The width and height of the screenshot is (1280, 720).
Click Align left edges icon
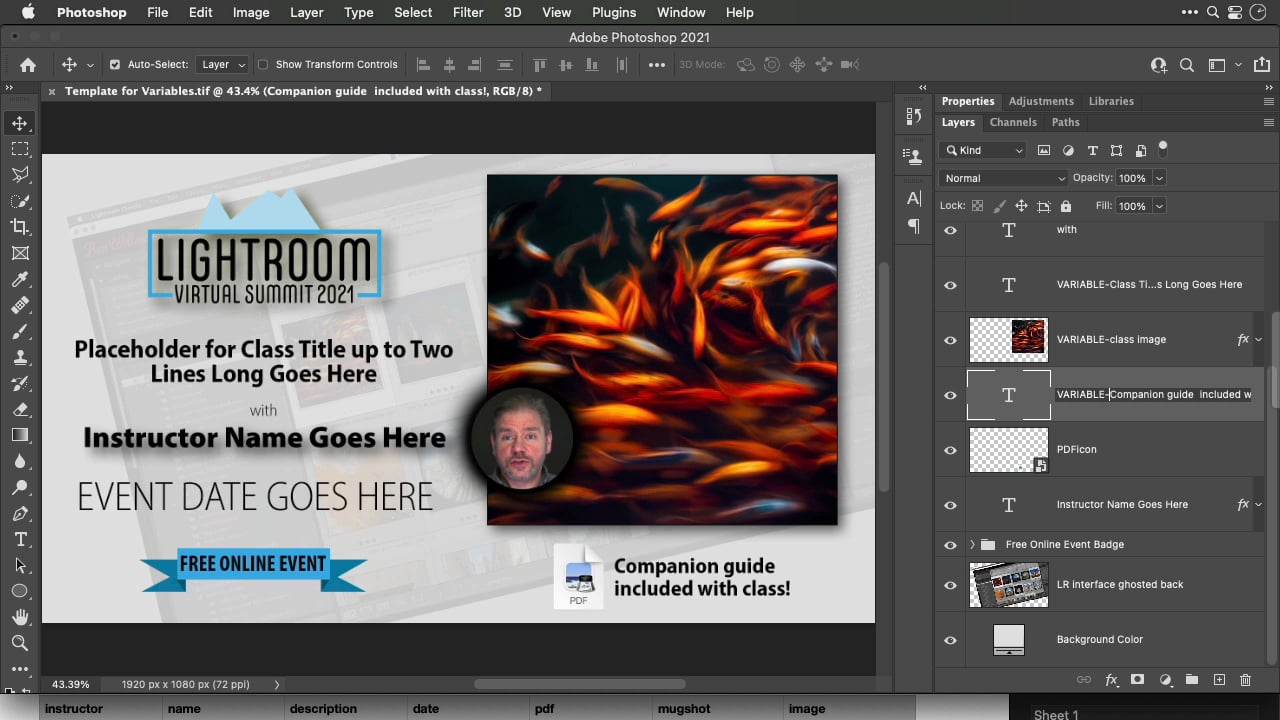(423, 65)
